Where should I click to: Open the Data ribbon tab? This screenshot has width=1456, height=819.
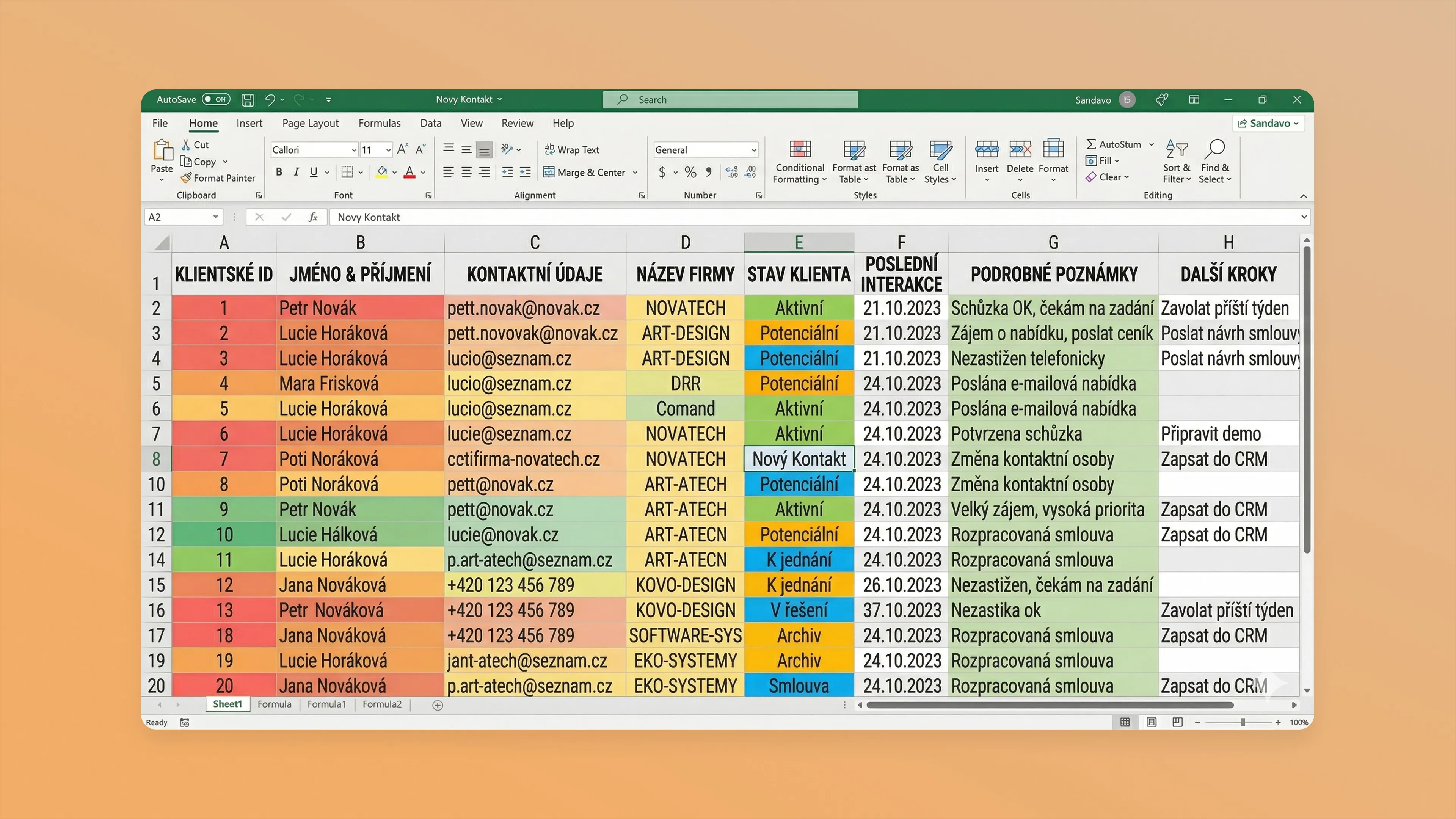(x=431, y=123)
